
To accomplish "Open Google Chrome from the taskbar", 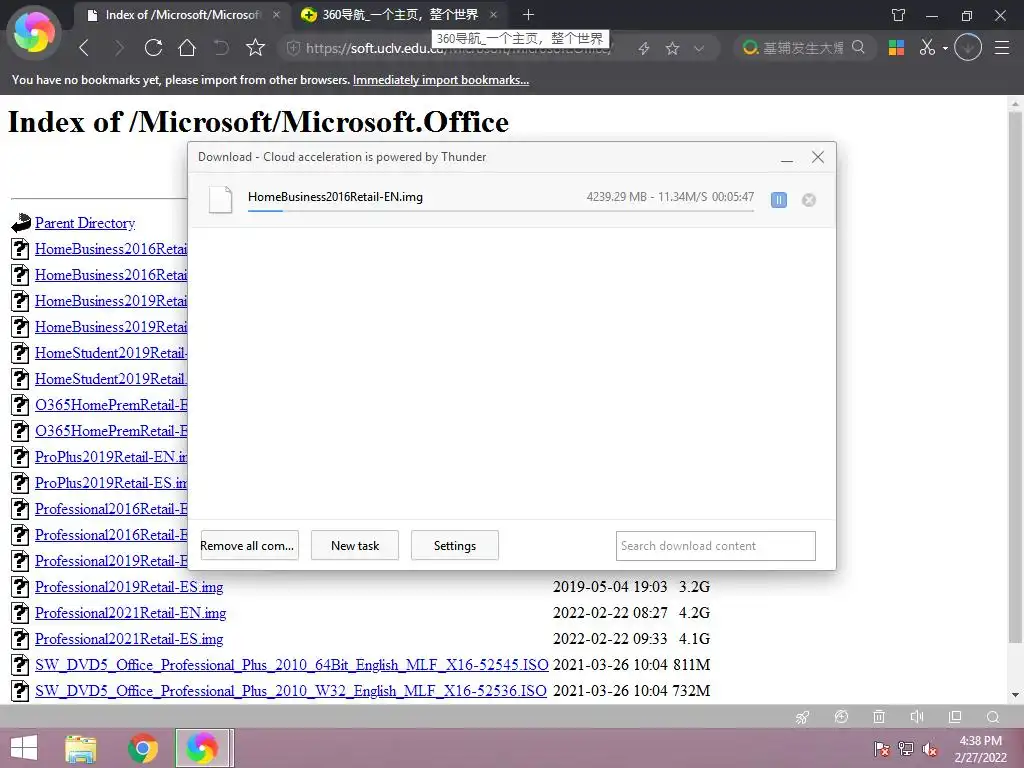I will (142, 748).
